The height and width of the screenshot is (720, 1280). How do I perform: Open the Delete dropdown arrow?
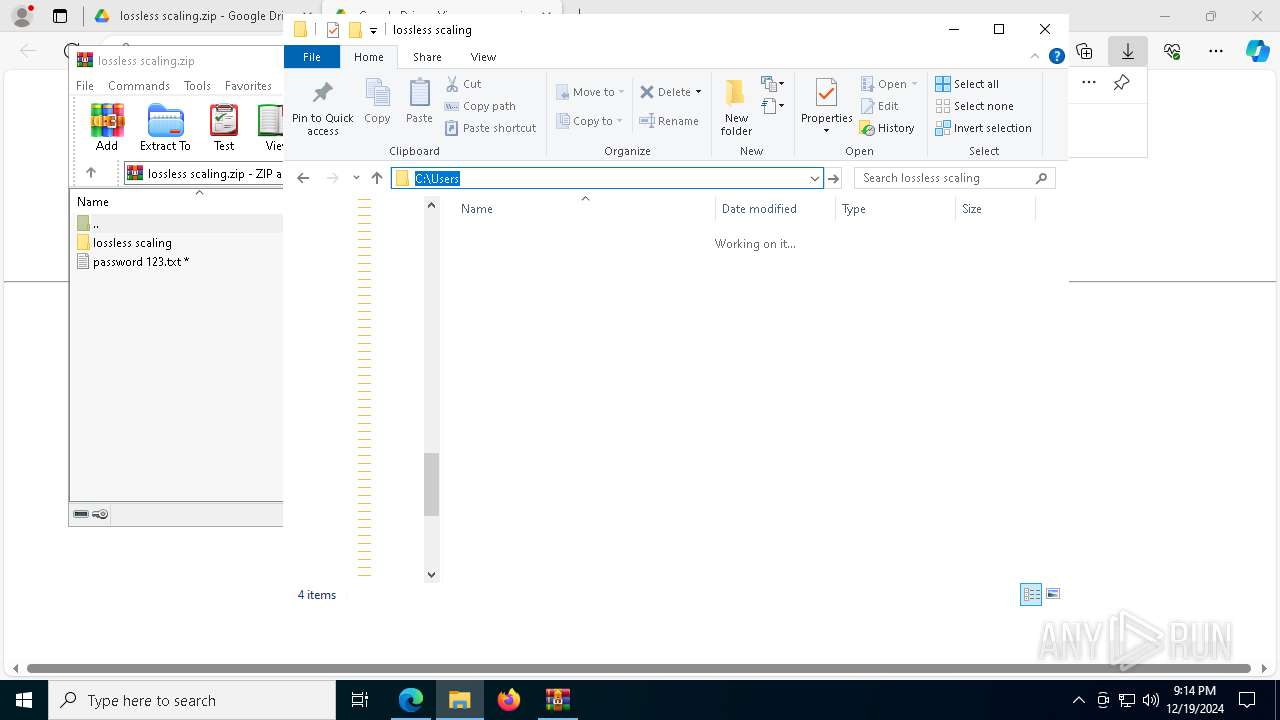[x=699, y=92]
